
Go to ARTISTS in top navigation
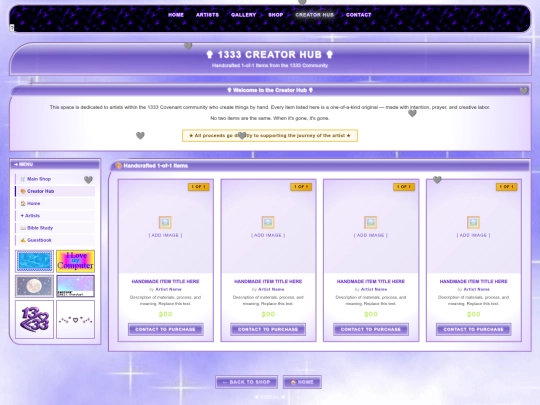pyautogui.click(x=207, y=15)
